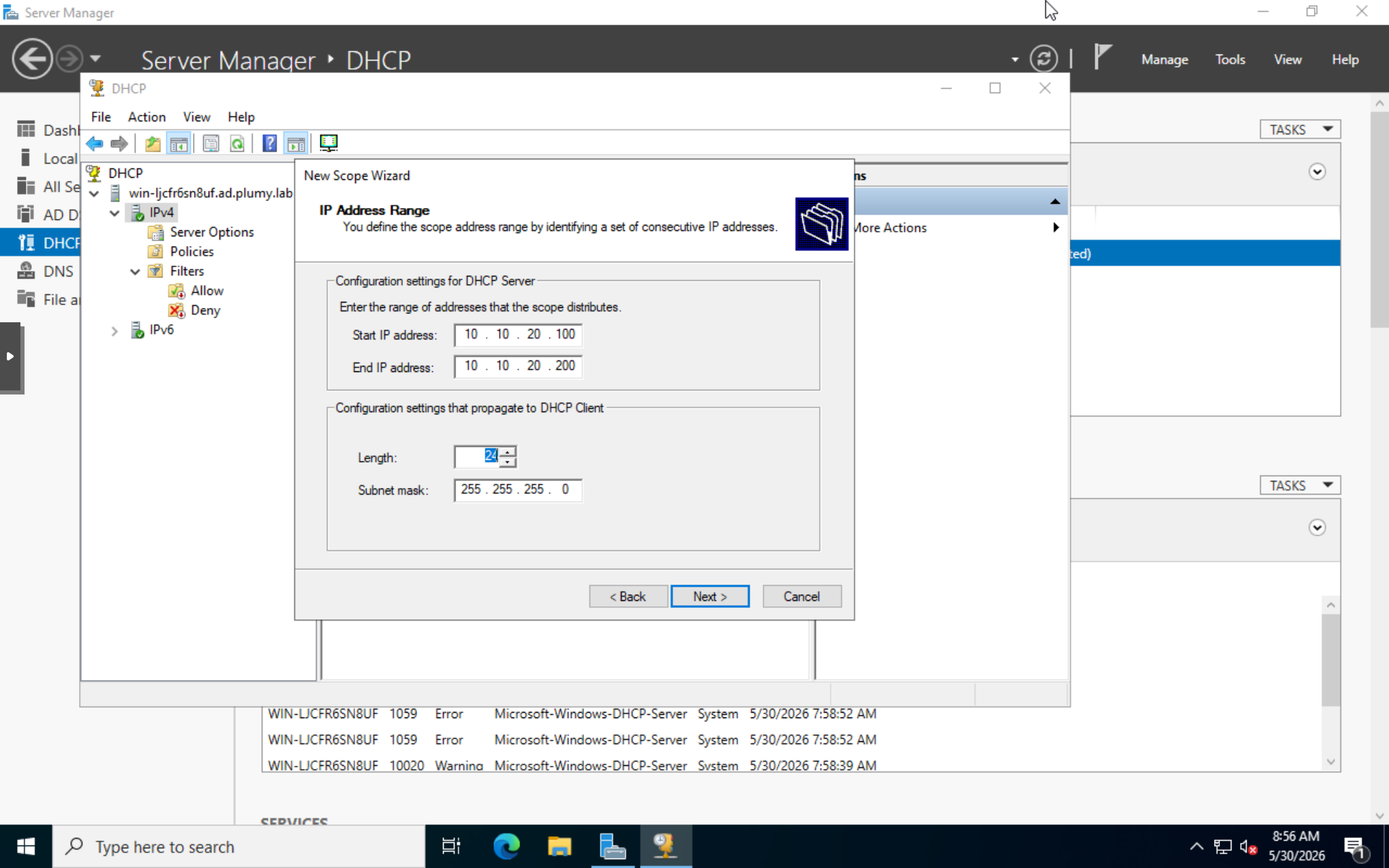The image size is (1389, 868).
Task: Click the Length value field
Action: 478,456
